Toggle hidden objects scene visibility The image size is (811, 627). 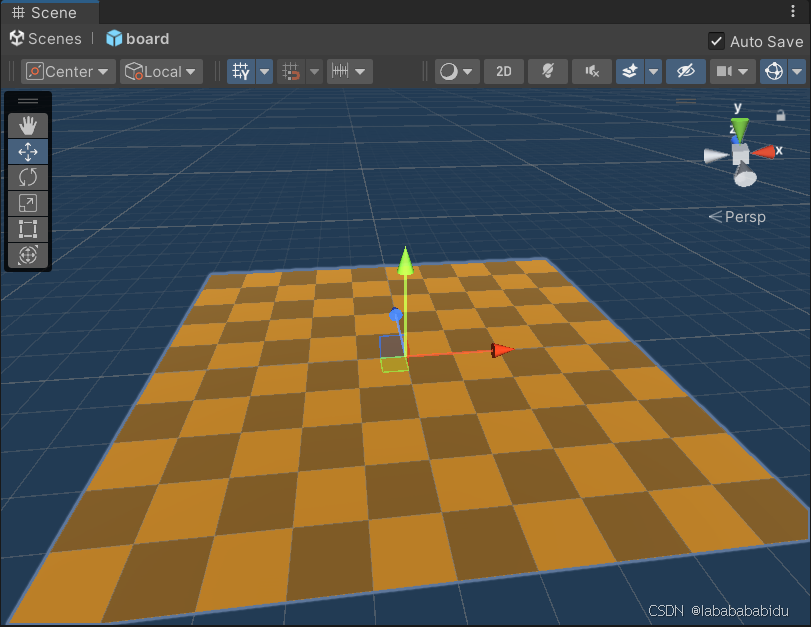686,71
